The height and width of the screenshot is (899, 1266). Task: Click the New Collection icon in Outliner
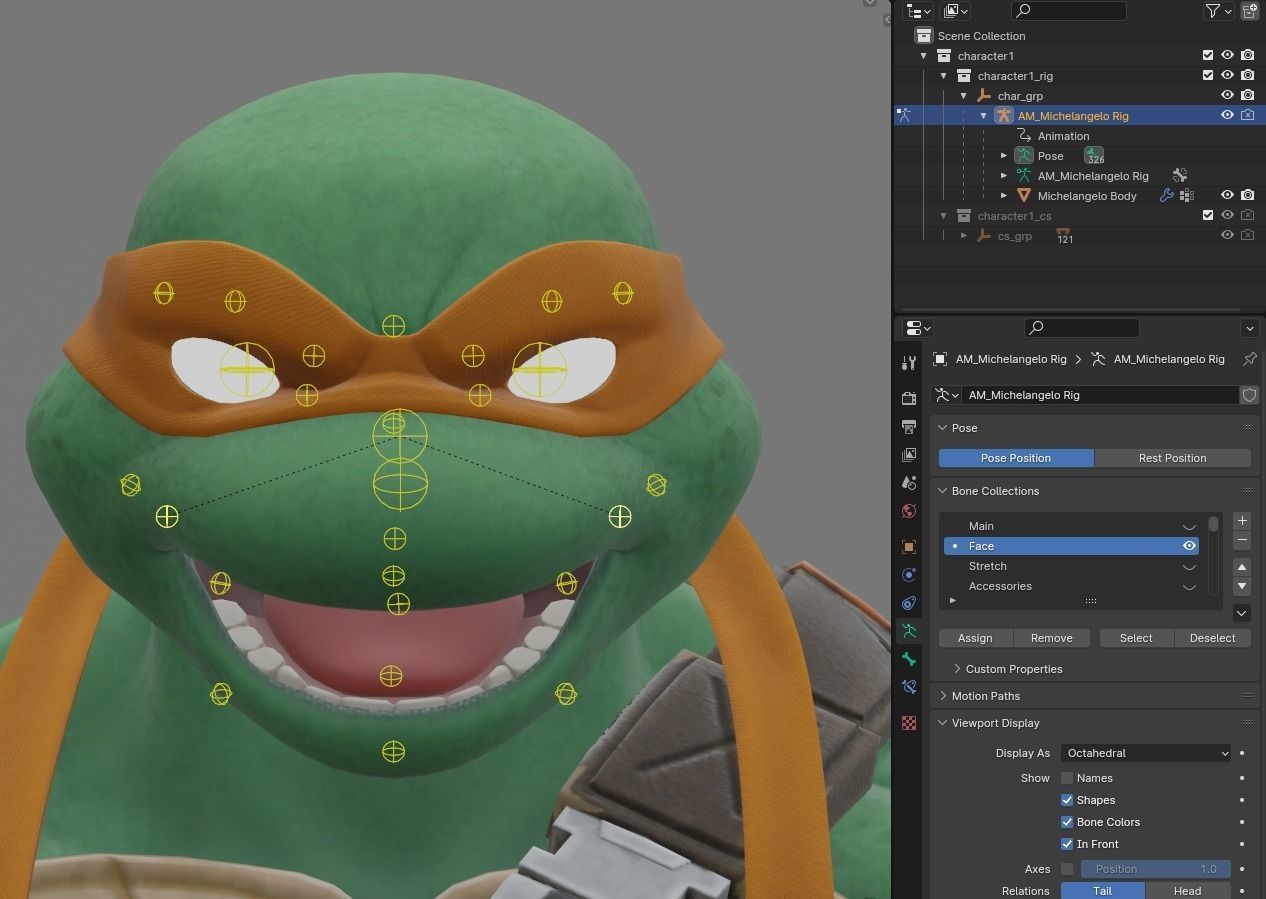pyautogui.click(x=1250, y=11)
